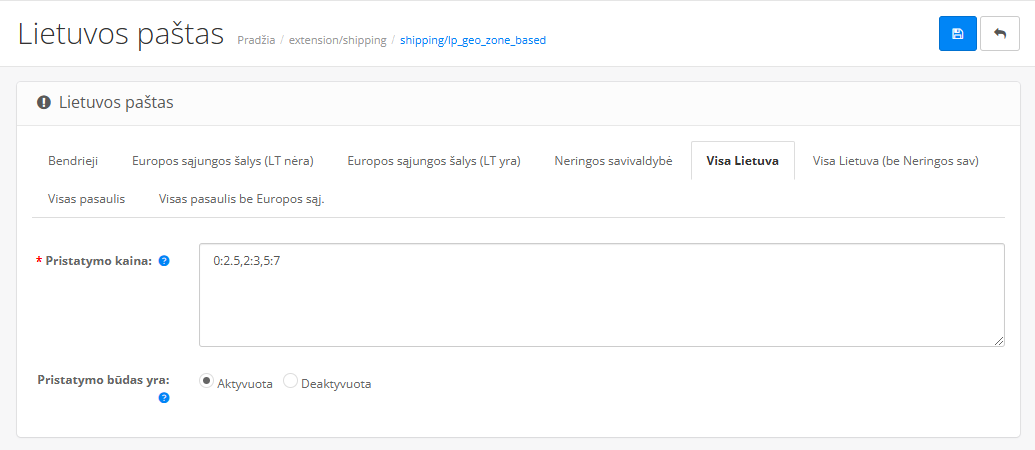Open the Bendrieji tab

click(x=73, y=161)
